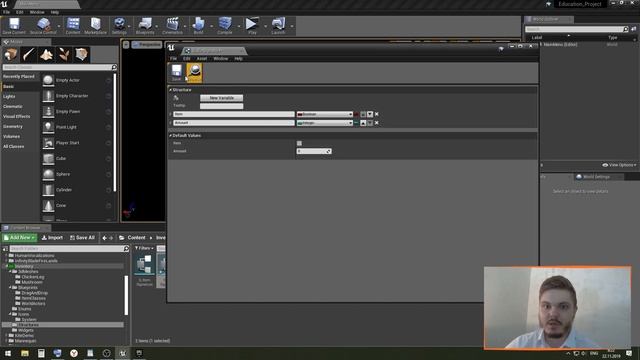Select the Lights category in Place panel
The height and width of the screenshot is (360, 640).
[9, 96]
